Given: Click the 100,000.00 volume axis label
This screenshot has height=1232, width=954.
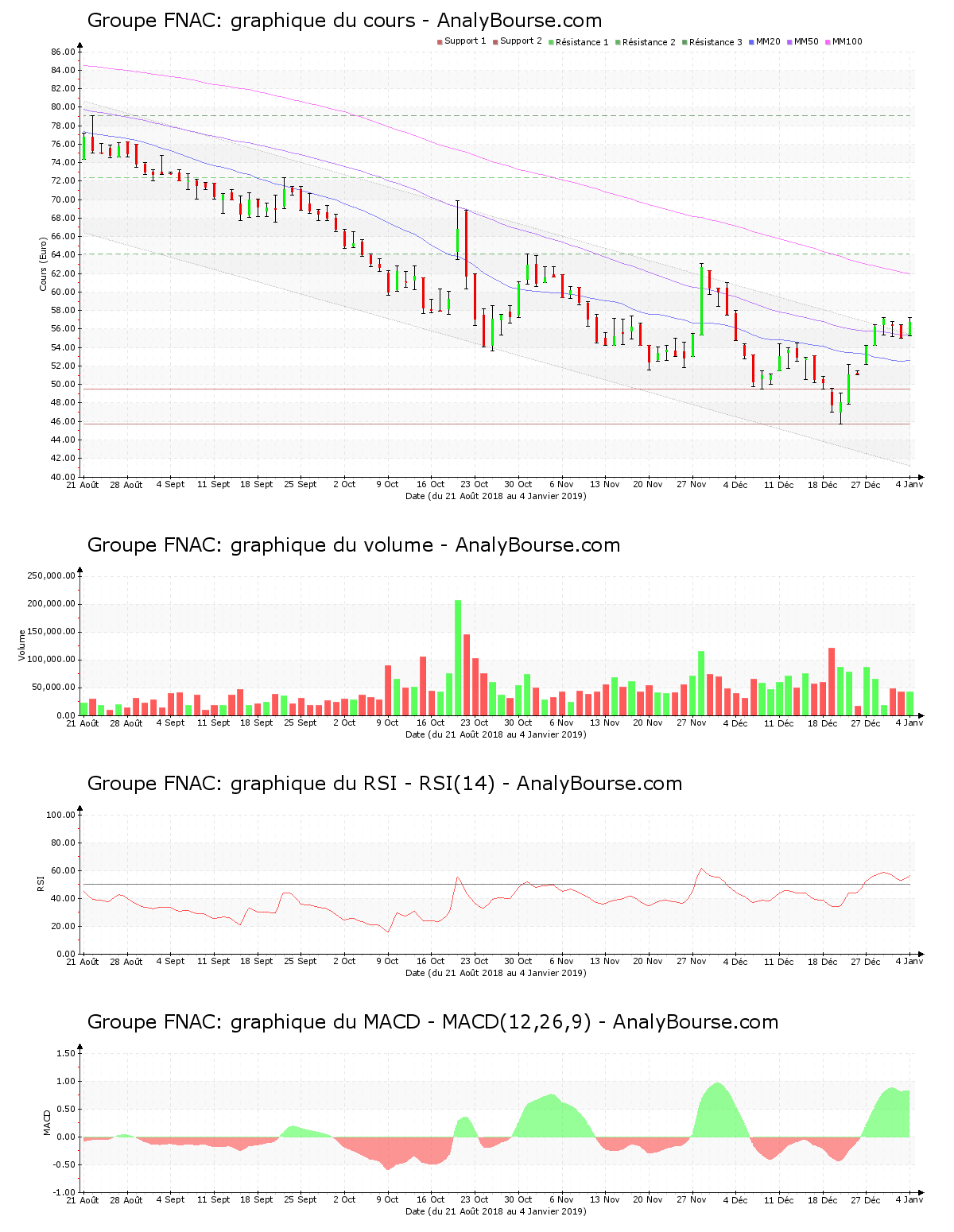Looking at the screenshot, I should (51, 660).
